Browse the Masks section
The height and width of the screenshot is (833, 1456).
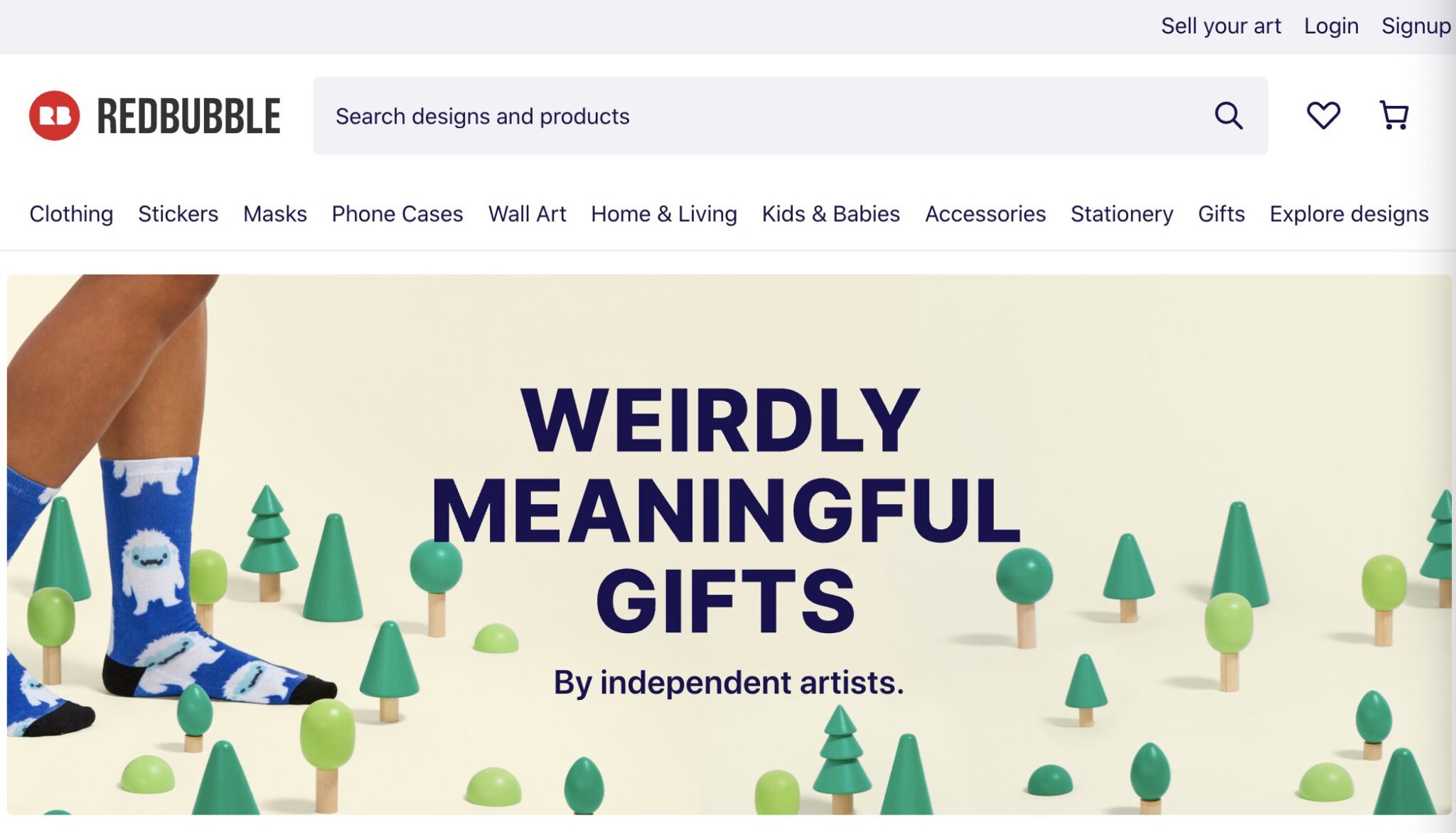pyautogui.click(x=275, y=214)
